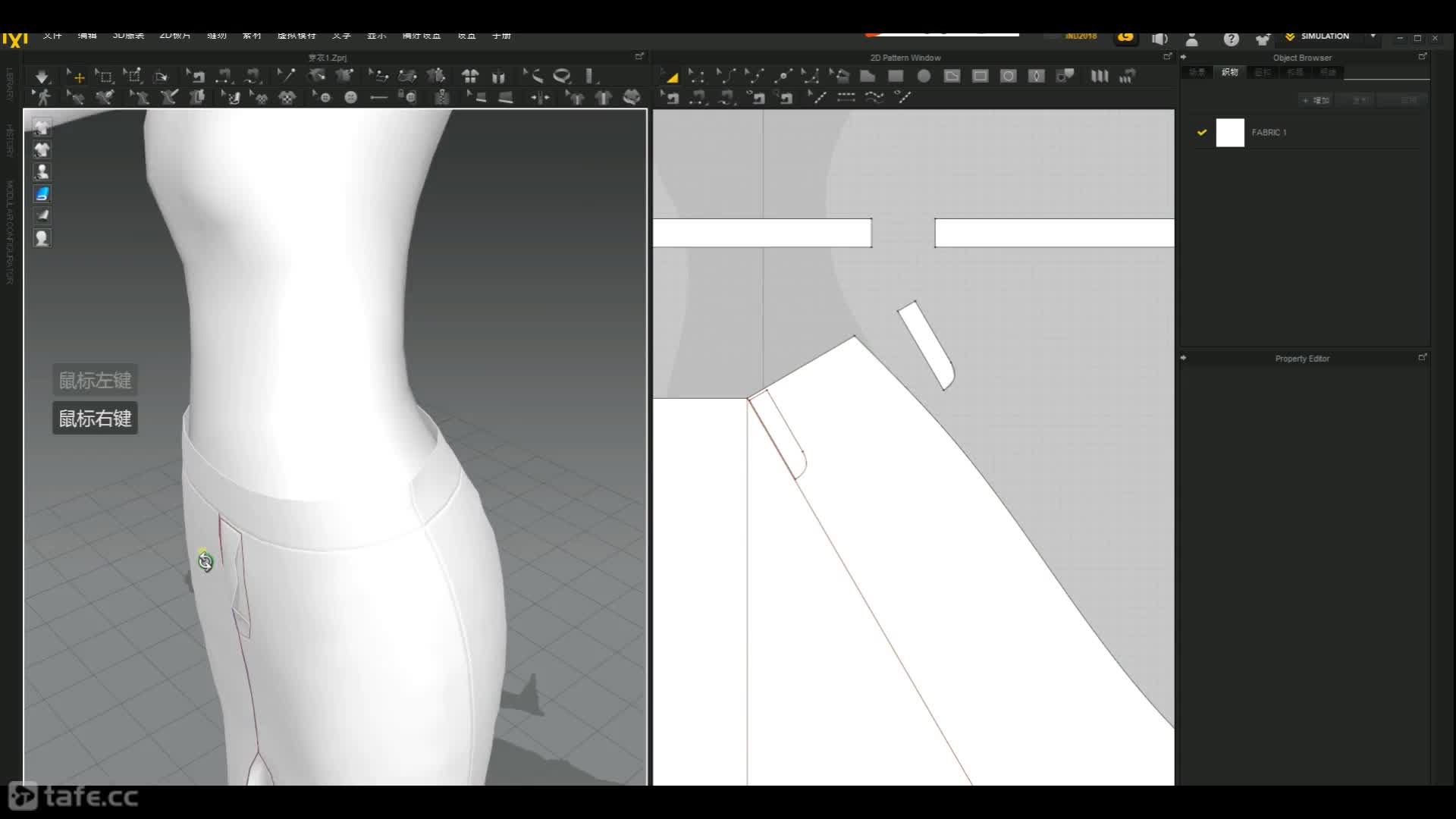Select the yellow Edit Pattern arrow tool

(x=670, y=76)
